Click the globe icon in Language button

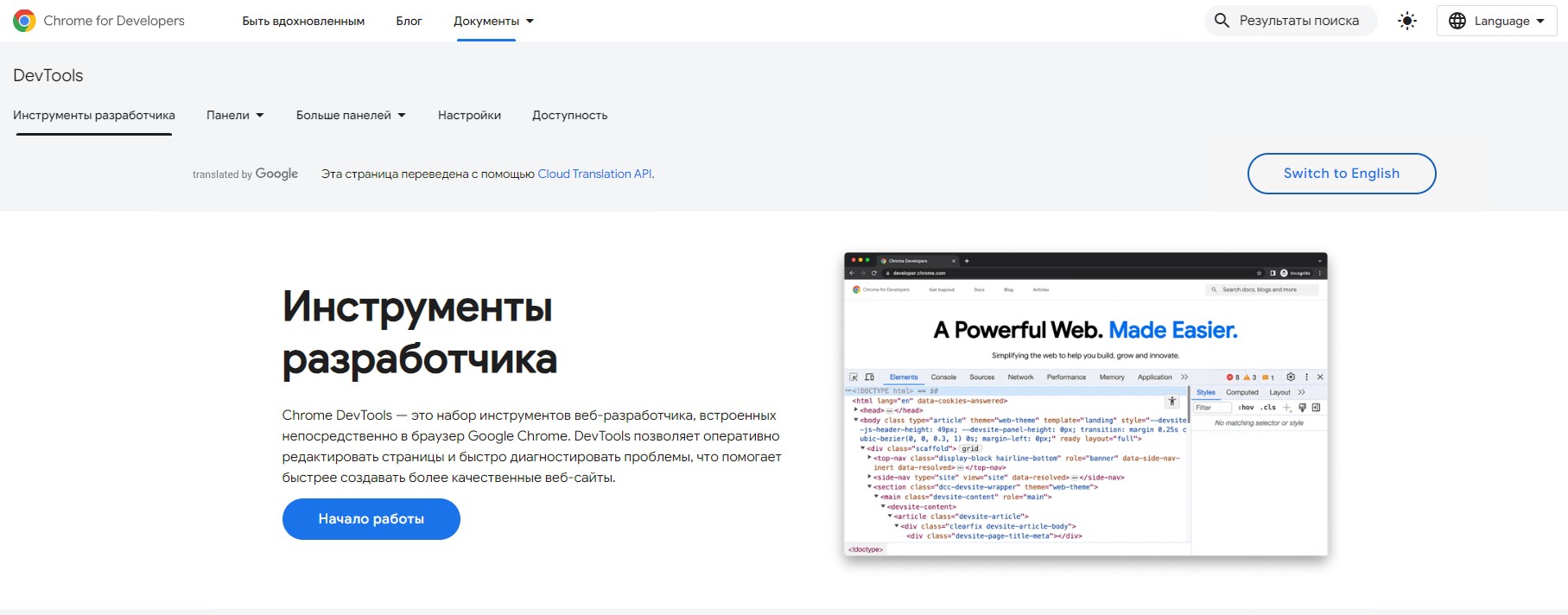tap(1457, 21)
